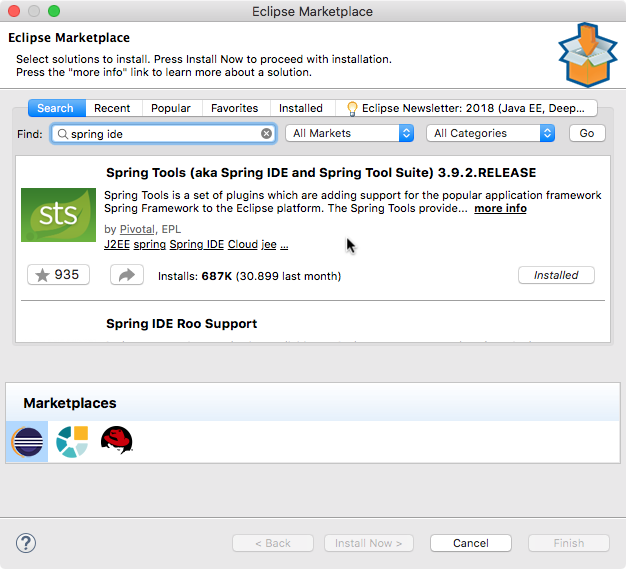Open the Red Hat marketplace icon

coord(116,441)
